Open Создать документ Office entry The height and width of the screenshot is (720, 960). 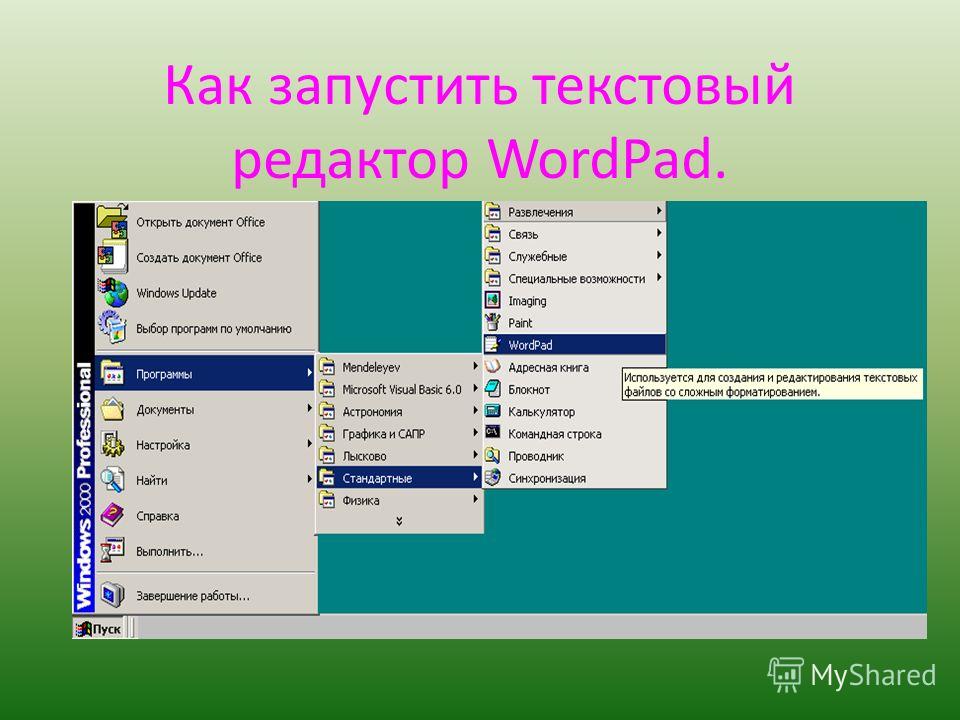tap(206, 257)
